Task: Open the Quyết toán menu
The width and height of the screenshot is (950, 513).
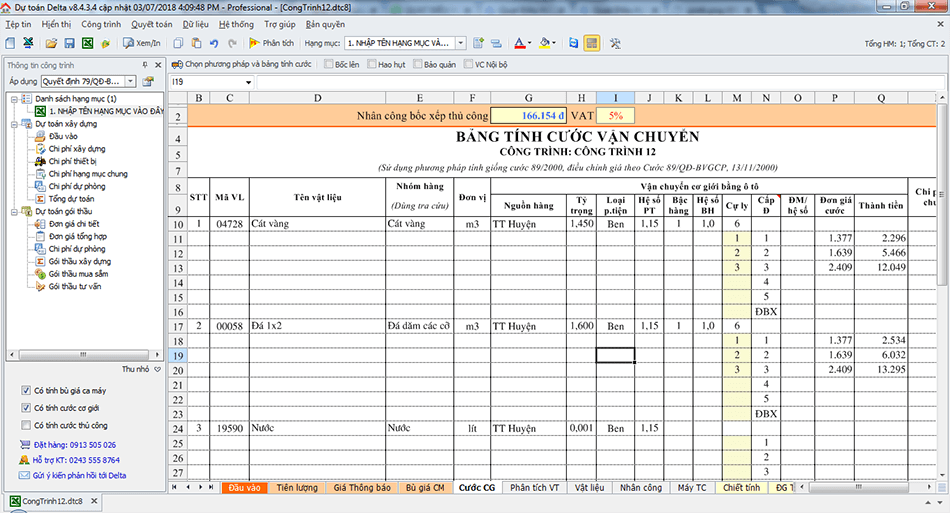Action: click(x=151, y=23)
